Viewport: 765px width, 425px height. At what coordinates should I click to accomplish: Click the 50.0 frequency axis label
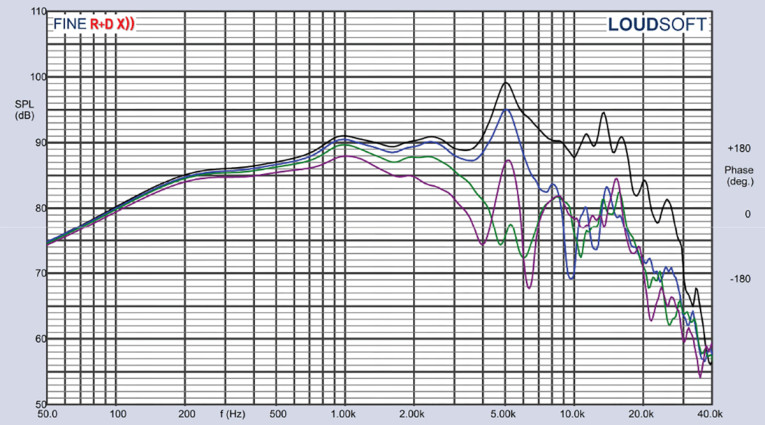tap(48, 414)
